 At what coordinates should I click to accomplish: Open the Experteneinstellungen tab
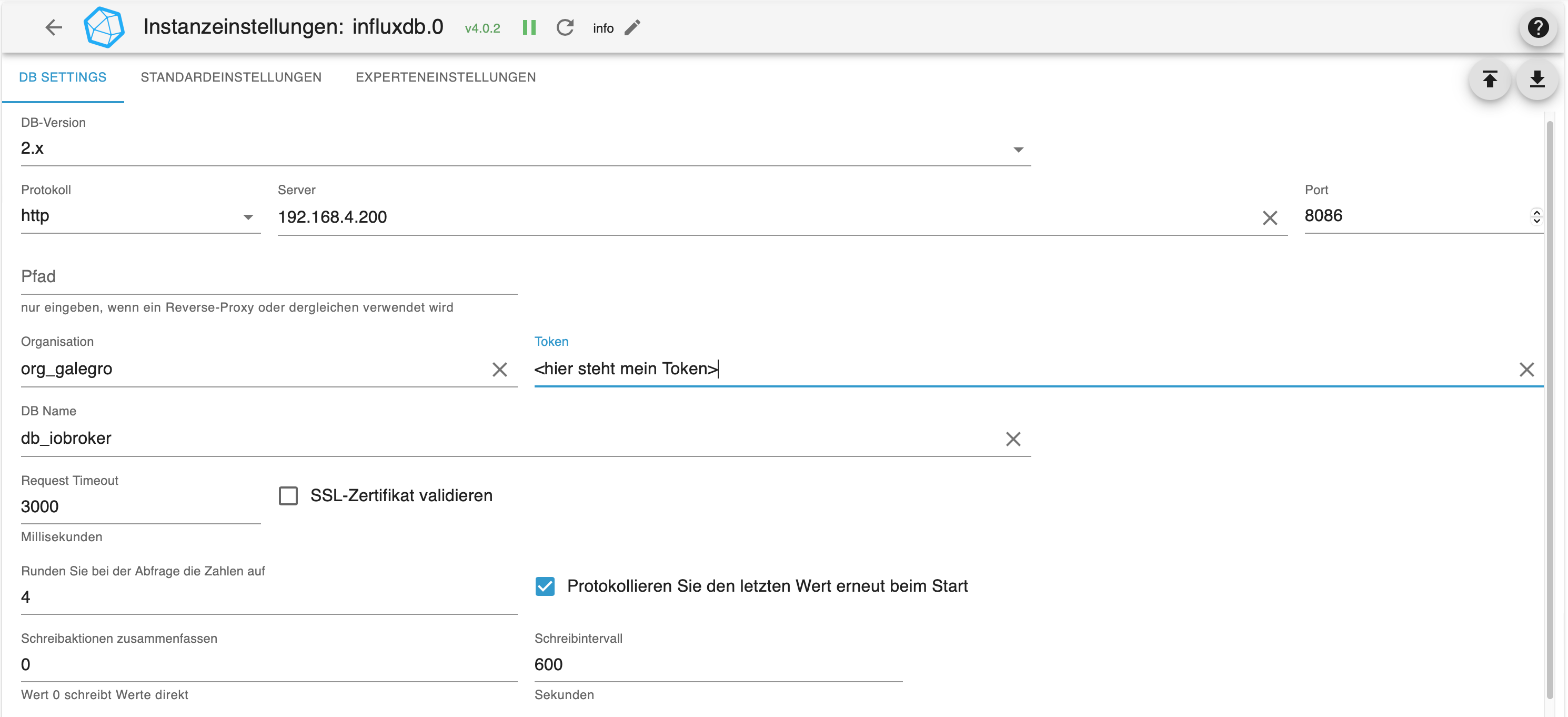[446, 77]
